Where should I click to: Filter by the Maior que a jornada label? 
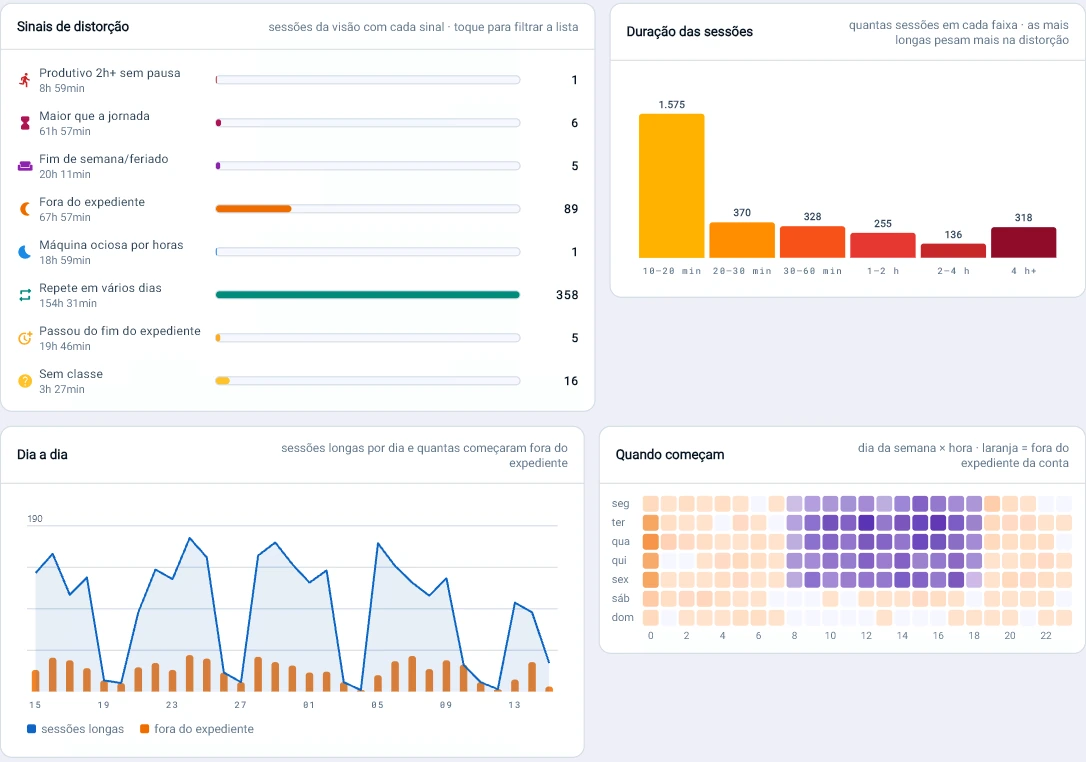[x=94, y=116]
